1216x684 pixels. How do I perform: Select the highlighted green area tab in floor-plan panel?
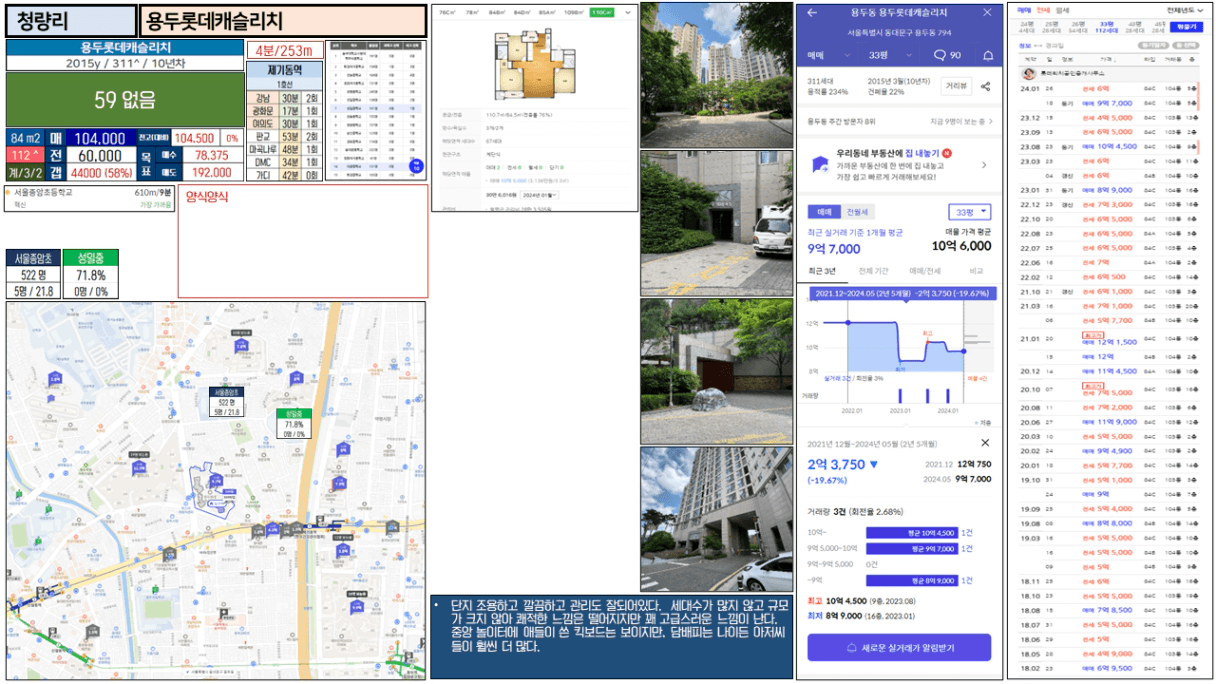[x=601, y=12]
